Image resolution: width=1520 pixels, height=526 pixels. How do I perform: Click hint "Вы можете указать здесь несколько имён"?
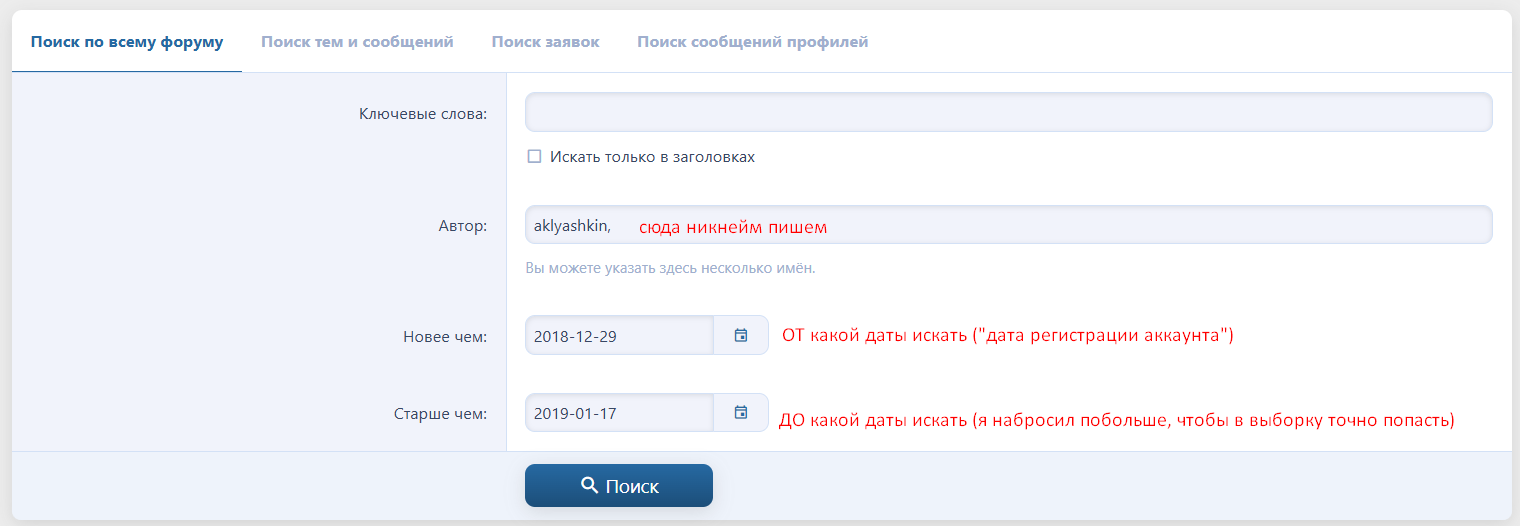click(670, 268)
